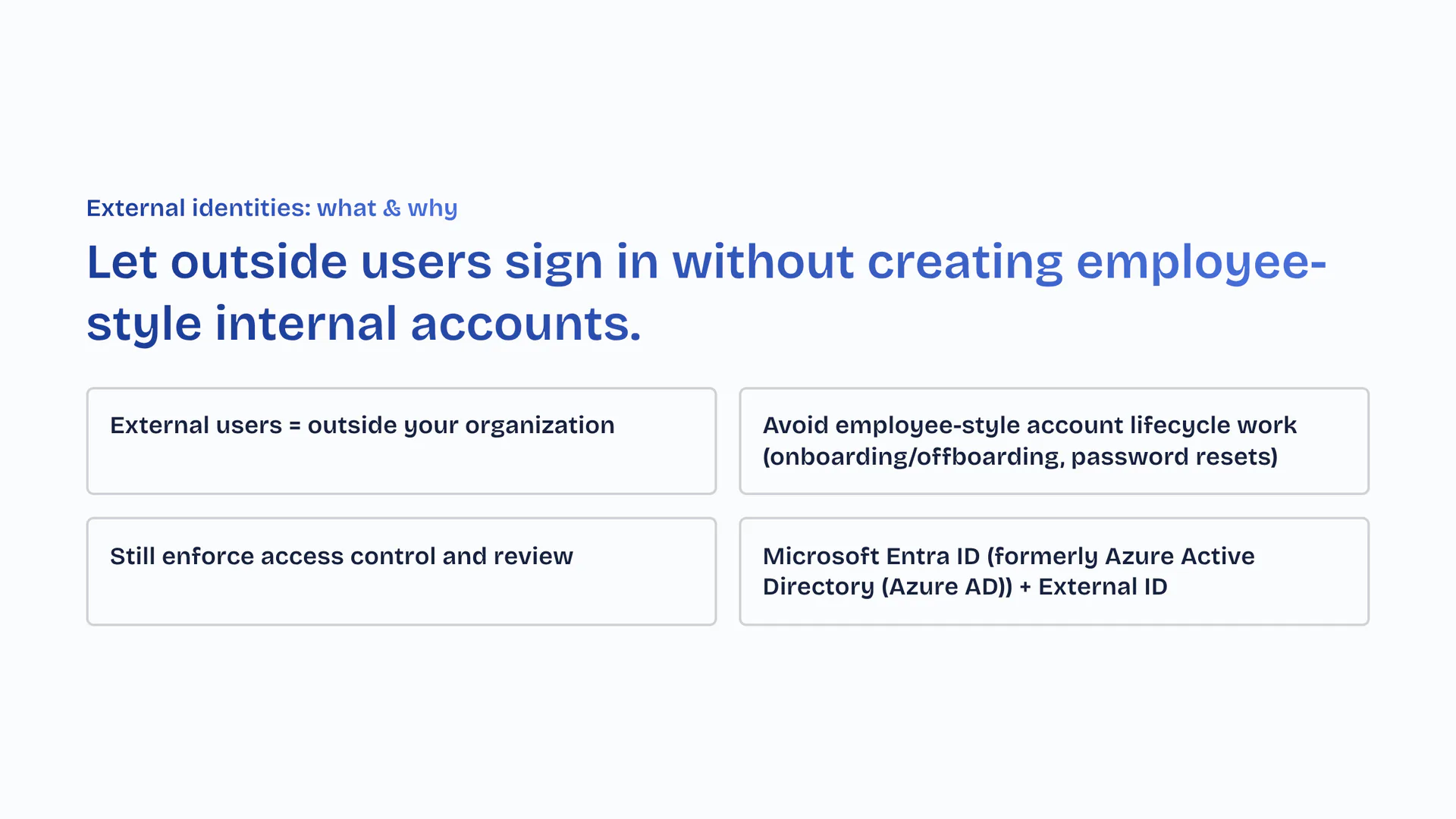Image resolution: width=1456 pixels, height=819 pixels.
Task: Click the ampersand in the subtitle
Action: click(x=392, y=208)
